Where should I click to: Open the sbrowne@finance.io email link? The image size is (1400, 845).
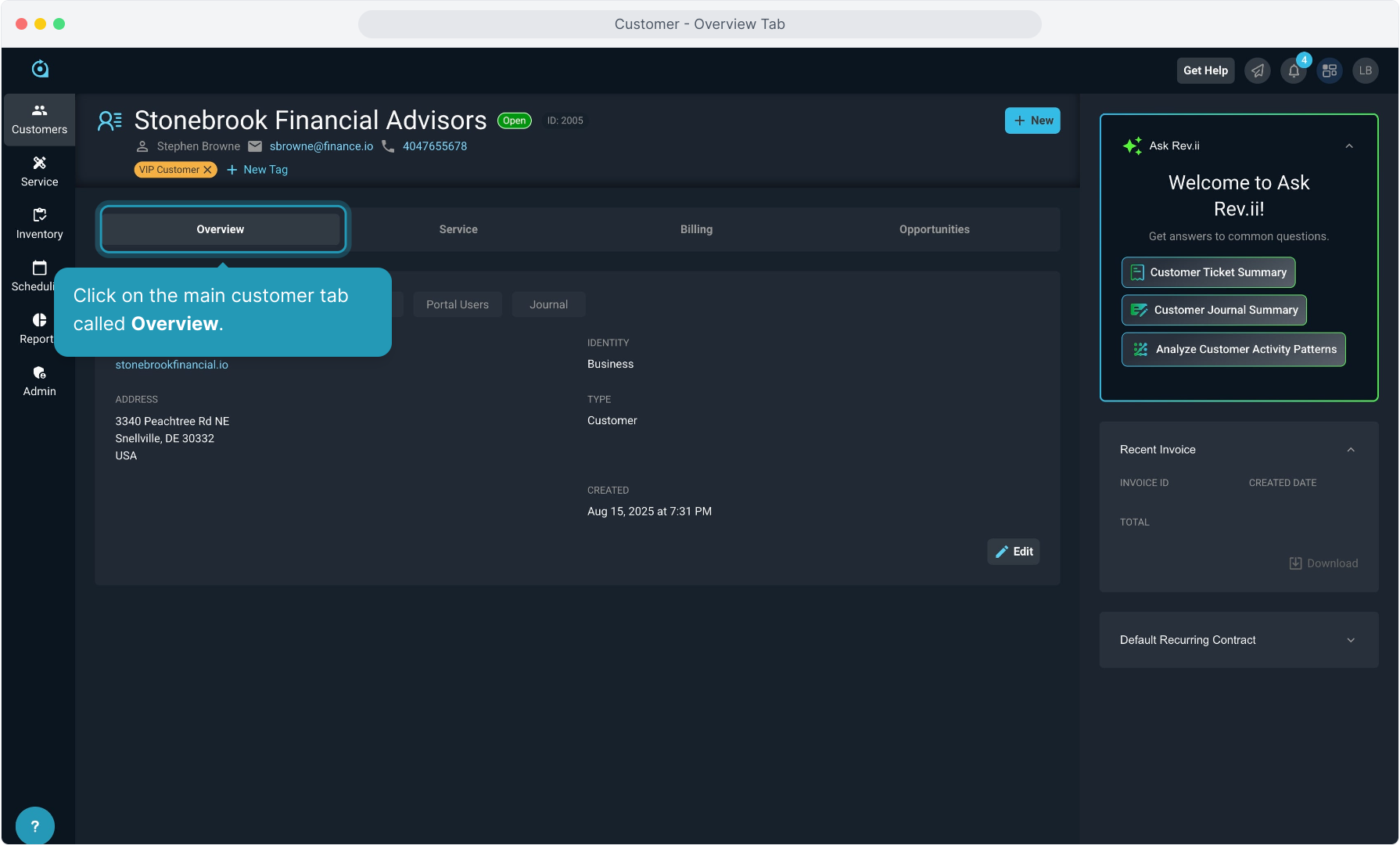(x=321, y=146)
